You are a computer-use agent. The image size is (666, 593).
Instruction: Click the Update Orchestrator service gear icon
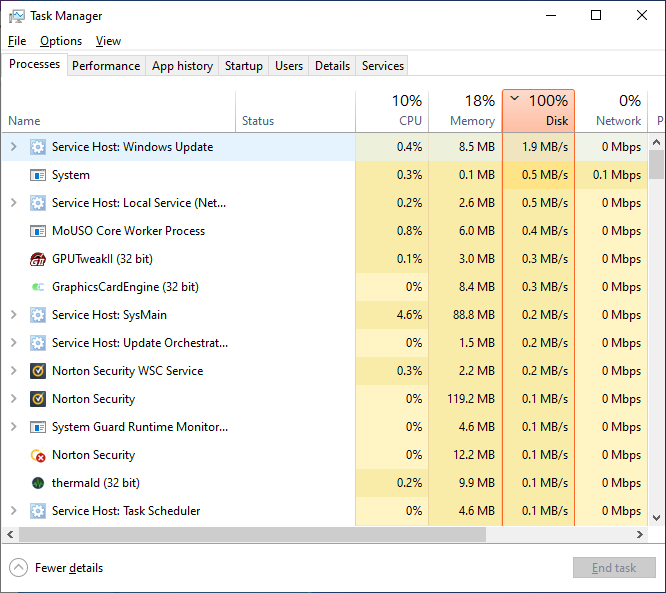38,343
